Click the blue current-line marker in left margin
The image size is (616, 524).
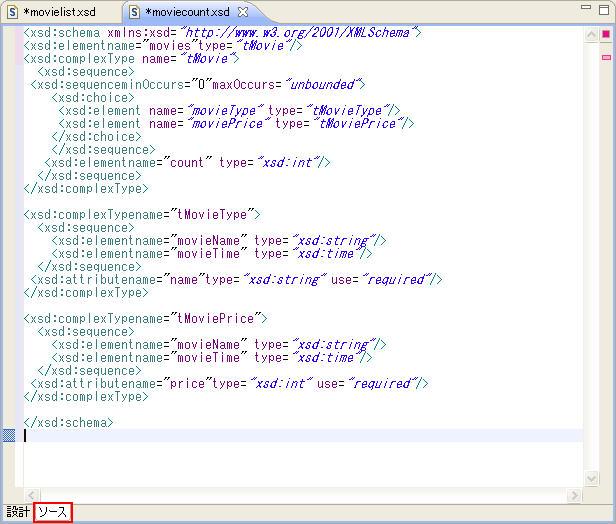(9, 435)
